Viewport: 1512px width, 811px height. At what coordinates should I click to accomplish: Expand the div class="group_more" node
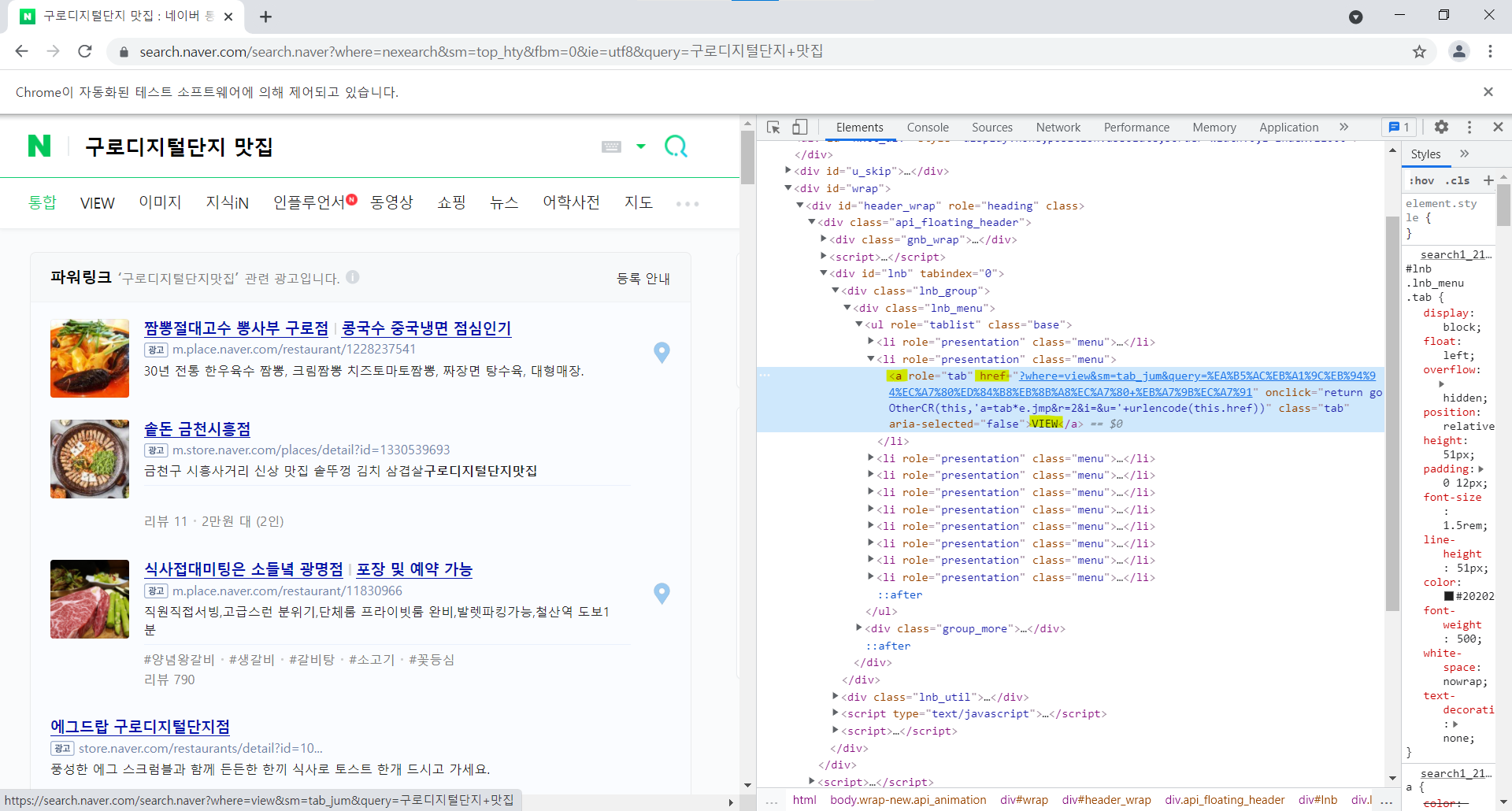click(x=859, y=628)
